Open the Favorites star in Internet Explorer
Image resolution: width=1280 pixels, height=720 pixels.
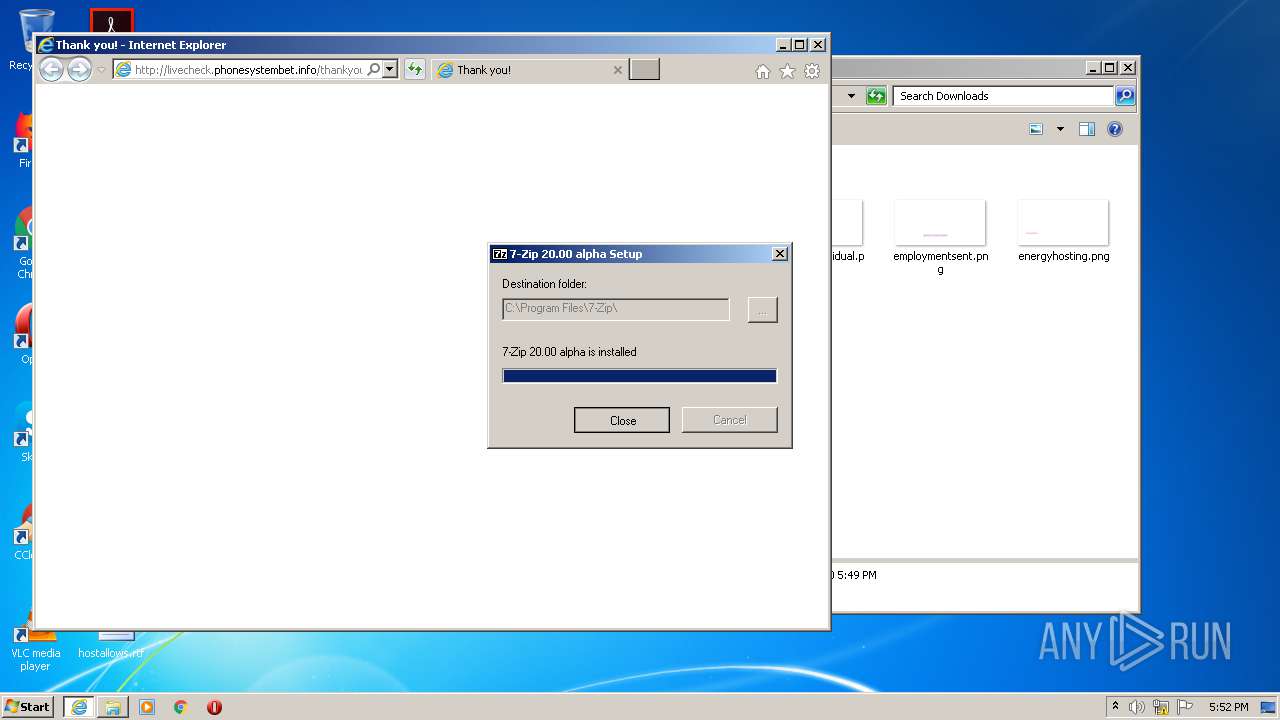coord(787,71)
